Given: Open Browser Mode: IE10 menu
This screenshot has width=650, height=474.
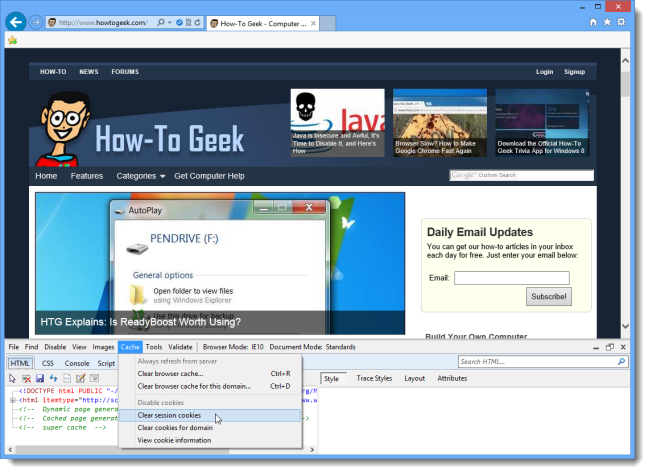Looking at the screenshot, I should tap(233, 347).
